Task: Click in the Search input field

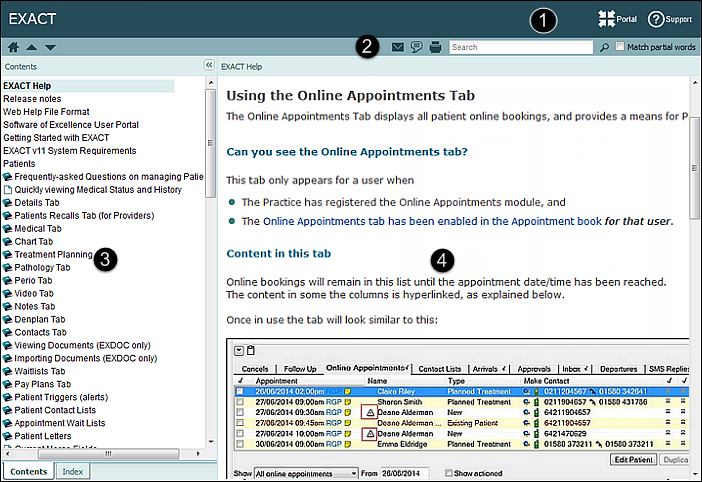Action: [521, 47]
